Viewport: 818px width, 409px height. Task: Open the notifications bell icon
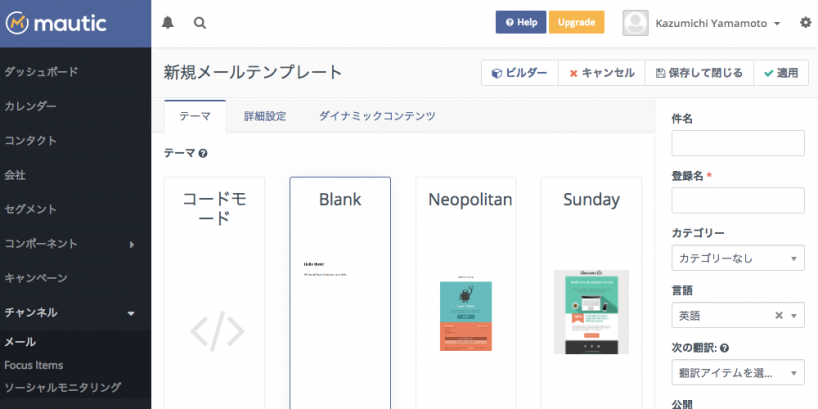167,22
